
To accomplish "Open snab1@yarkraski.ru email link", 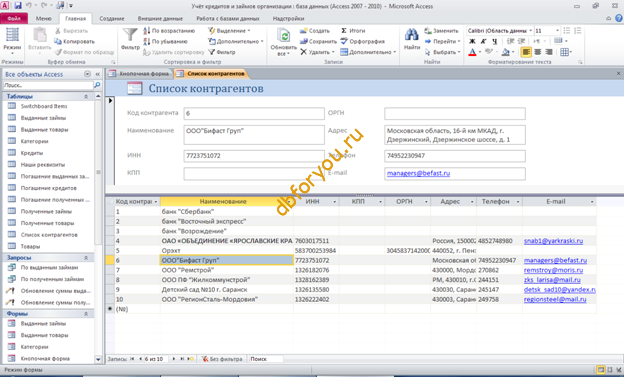I will tap(553, 241).
